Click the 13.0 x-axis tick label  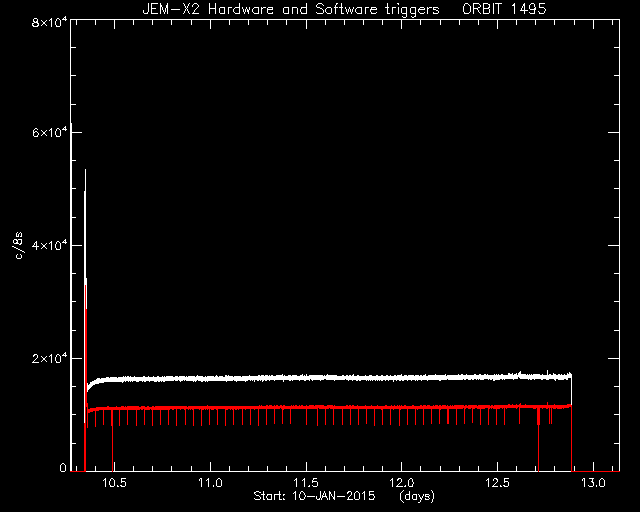593,483
